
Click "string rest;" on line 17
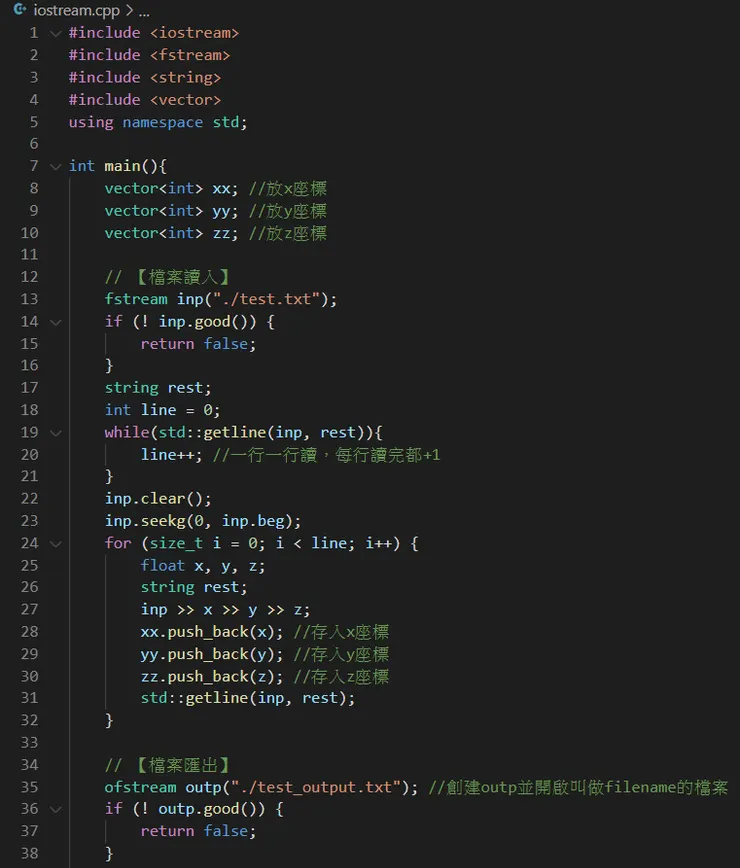pos(158,388)
